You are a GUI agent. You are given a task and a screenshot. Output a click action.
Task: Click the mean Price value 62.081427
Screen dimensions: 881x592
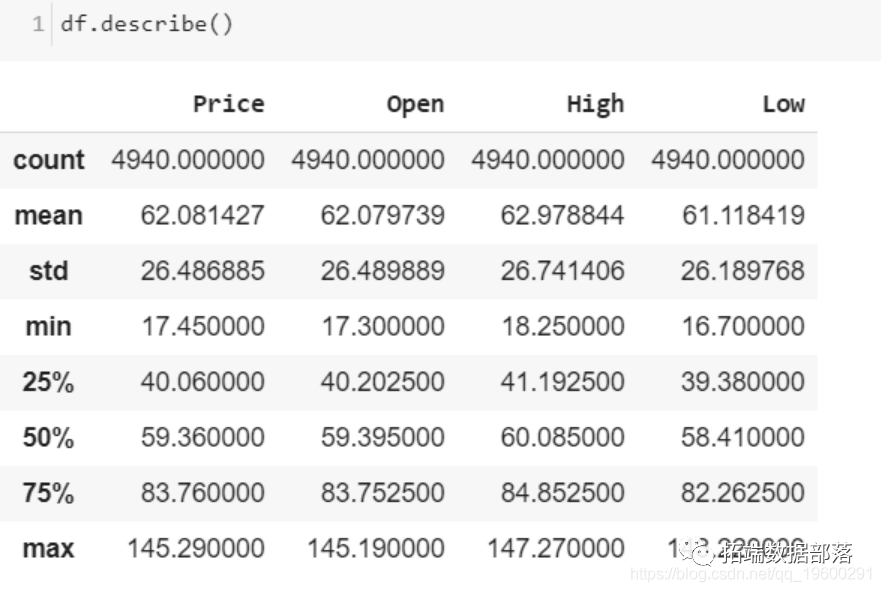[x=202, y=215]
